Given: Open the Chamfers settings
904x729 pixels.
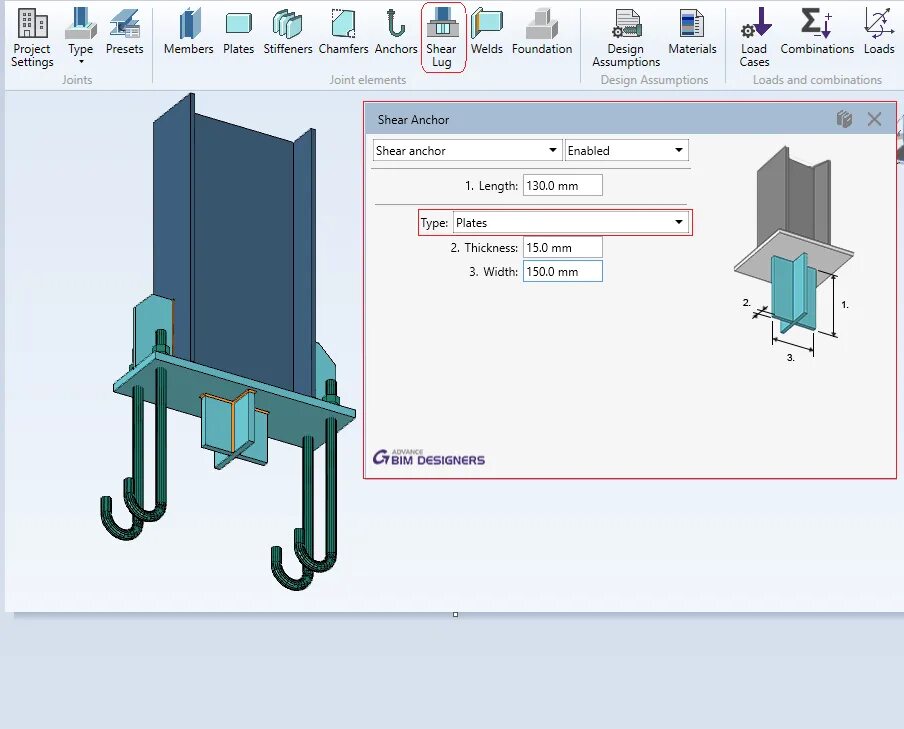Looking at the screenshot, I should [x=343, y=32].
